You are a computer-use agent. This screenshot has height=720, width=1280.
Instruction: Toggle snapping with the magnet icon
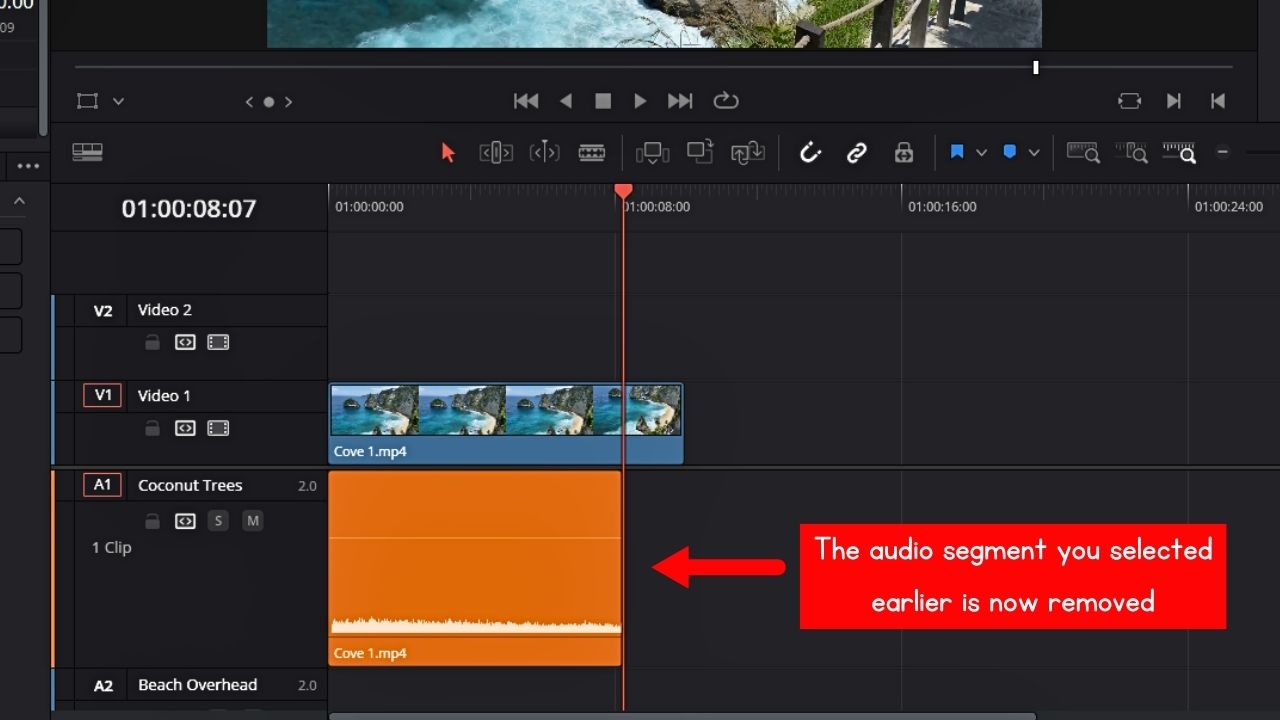click(810, 152)
